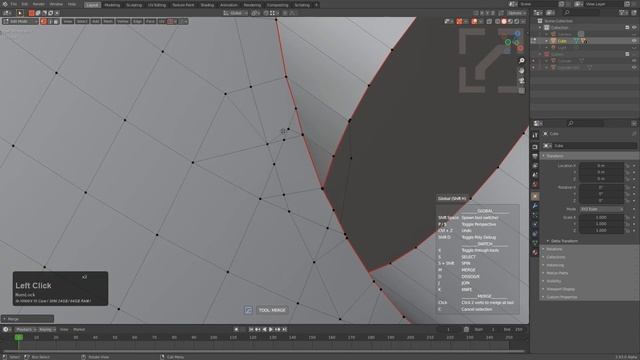Open the Material properties tab
The image size is (640, 360).
(535, 253)
